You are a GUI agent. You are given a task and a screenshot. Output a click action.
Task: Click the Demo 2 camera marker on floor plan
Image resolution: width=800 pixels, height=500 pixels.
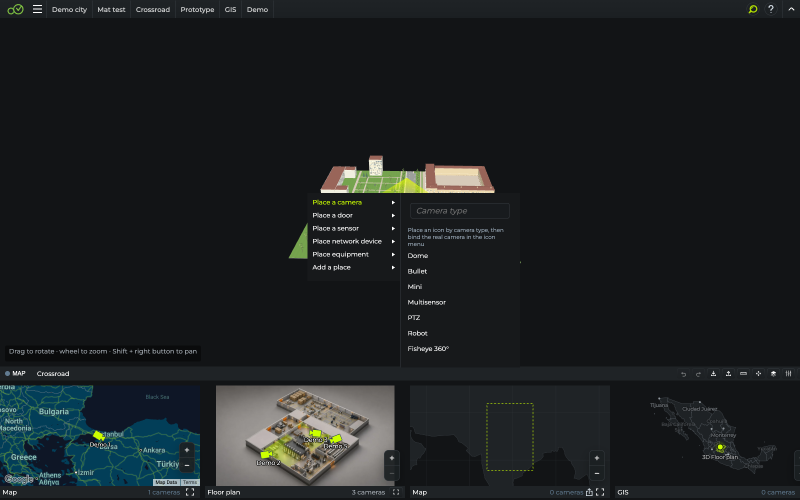pyautogui.click(x=265, y=454)
